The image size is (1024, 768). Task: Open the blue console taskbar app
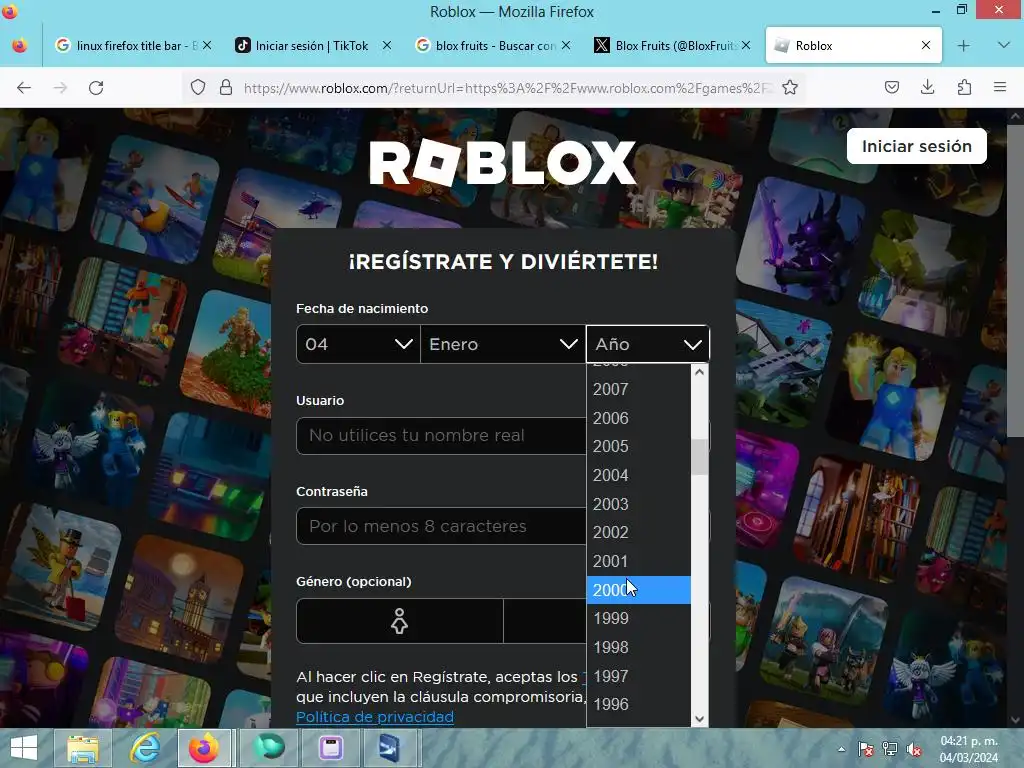point(389,748)
